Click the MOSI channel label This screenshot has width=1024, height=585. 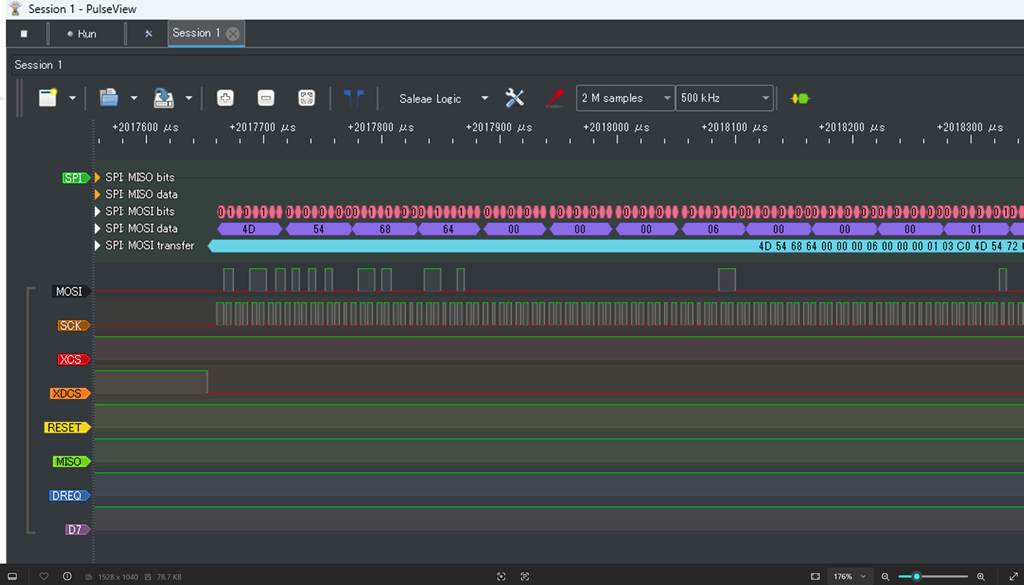click(x=71, y=291)
